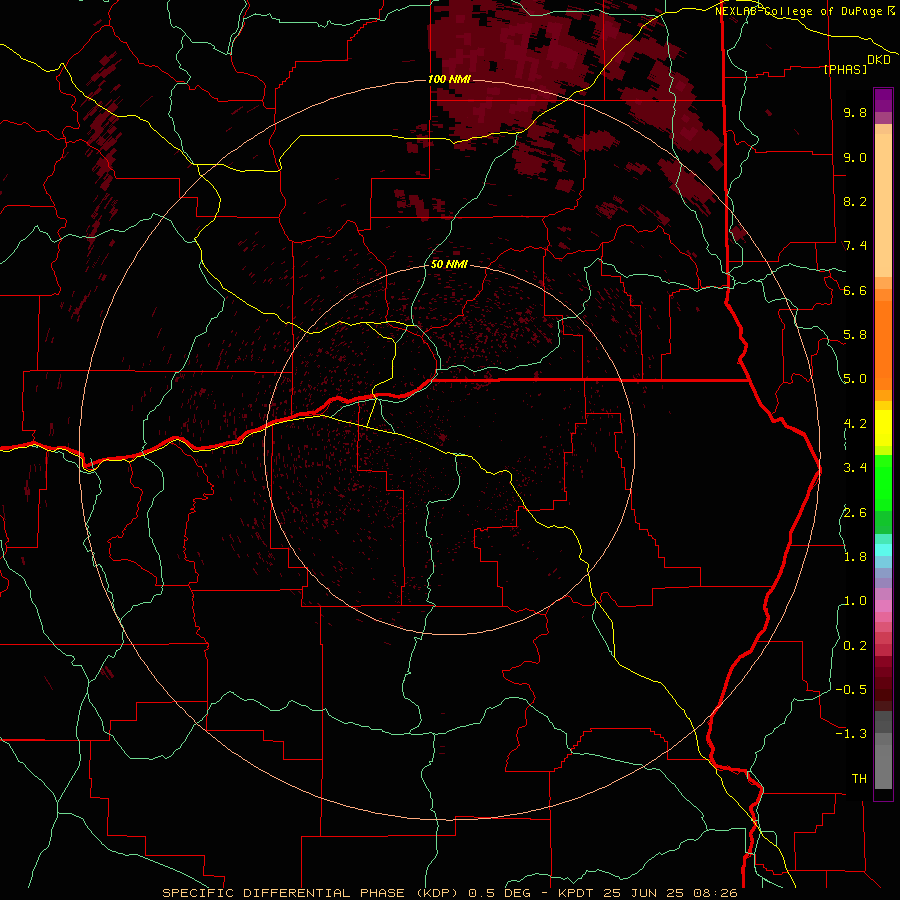900x900 pixels.
Task: Click the 1.8 color scale value
Action: (x=855, y=557)
